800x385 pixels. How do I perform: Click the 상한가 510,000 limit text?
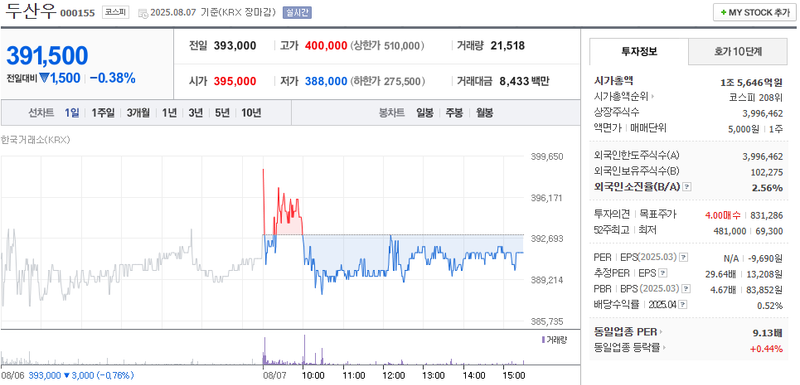coord(387,46)
